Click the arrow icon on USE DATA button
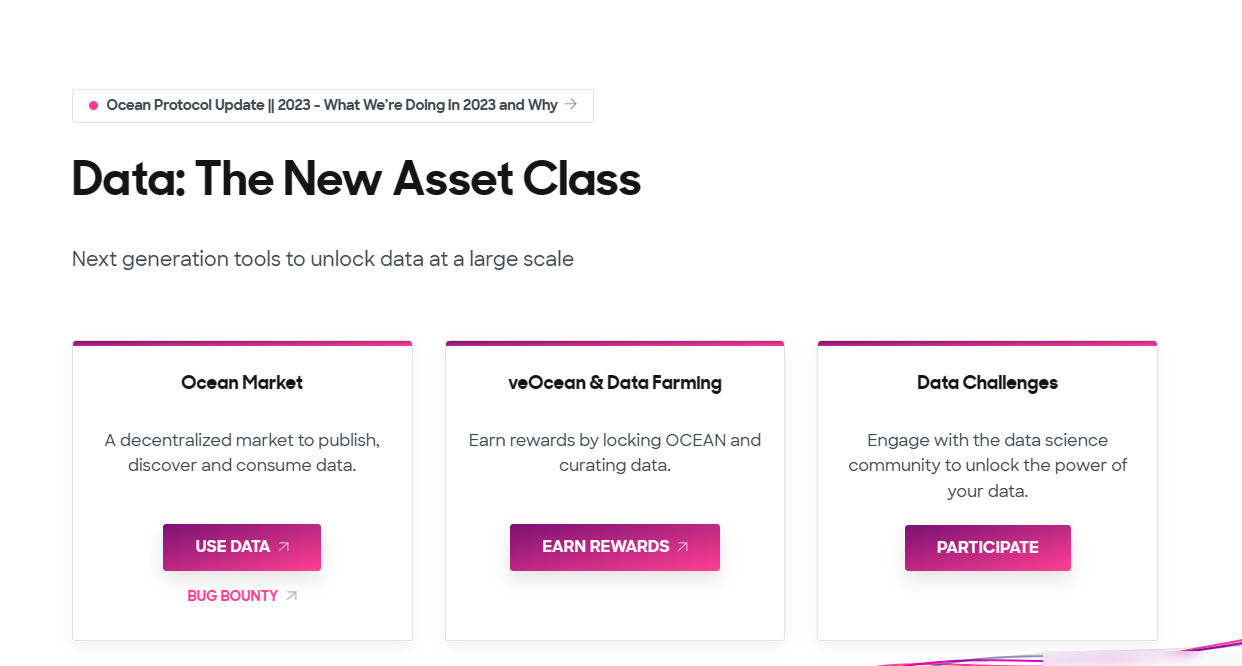This screenshot has width=1242, height=666. 283,547
